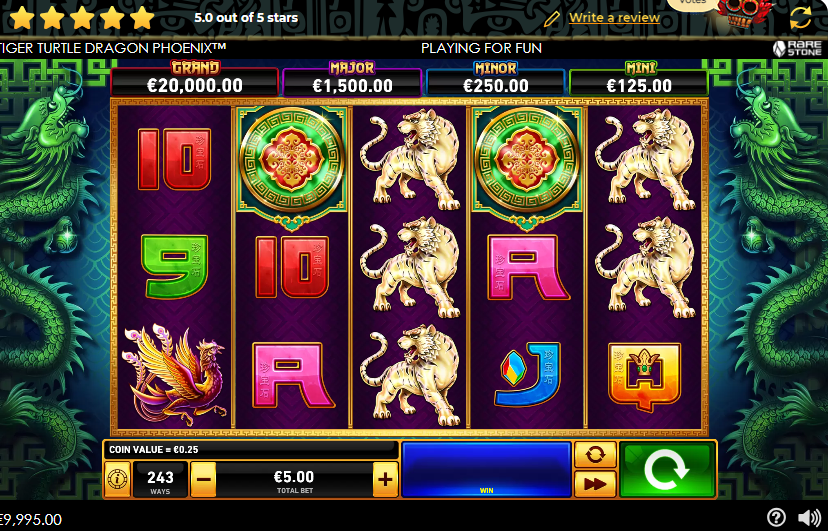Viewport: 828px width, 531px height.
Task: Click the Grand jackpot €20,000.00 panel
Action: [x=194, y=80]
